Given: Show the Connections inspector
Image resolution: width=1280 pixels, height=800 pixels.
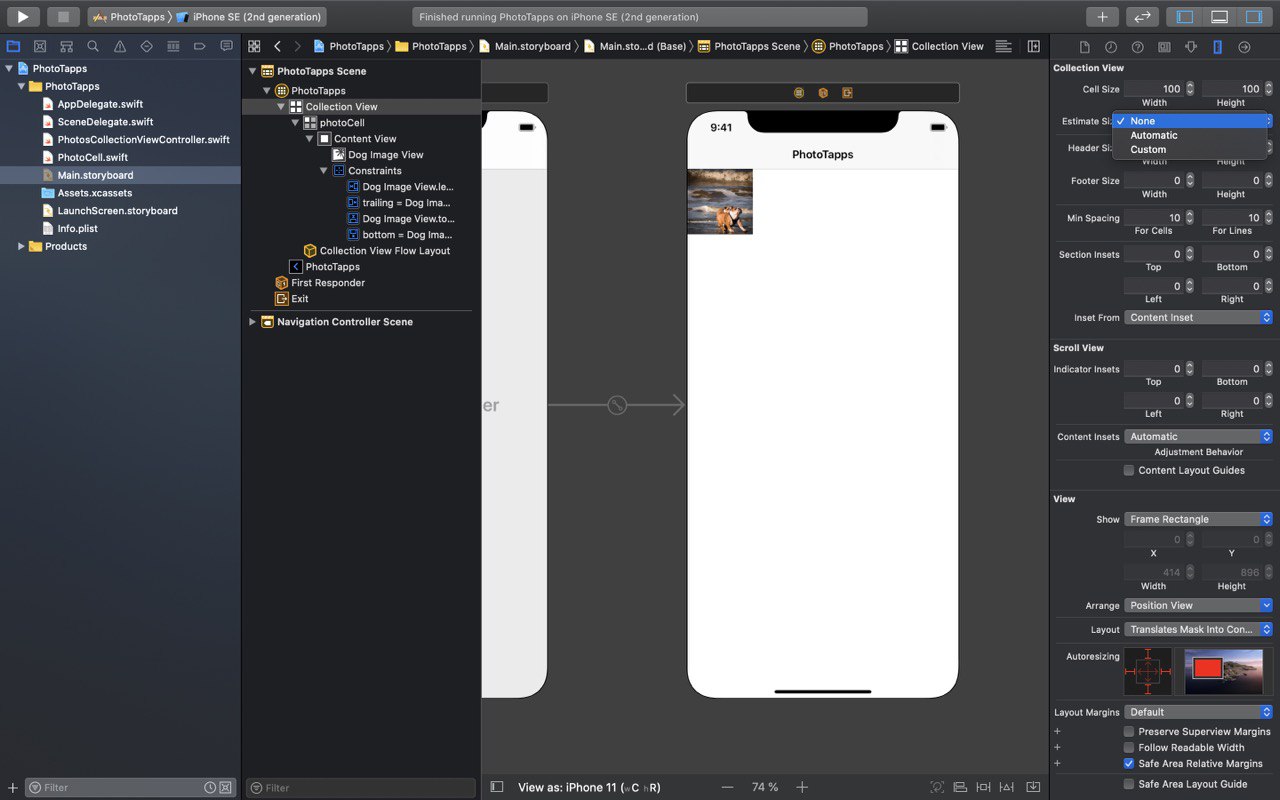Looking at the screenshot, I should (x=1244, y=47).
